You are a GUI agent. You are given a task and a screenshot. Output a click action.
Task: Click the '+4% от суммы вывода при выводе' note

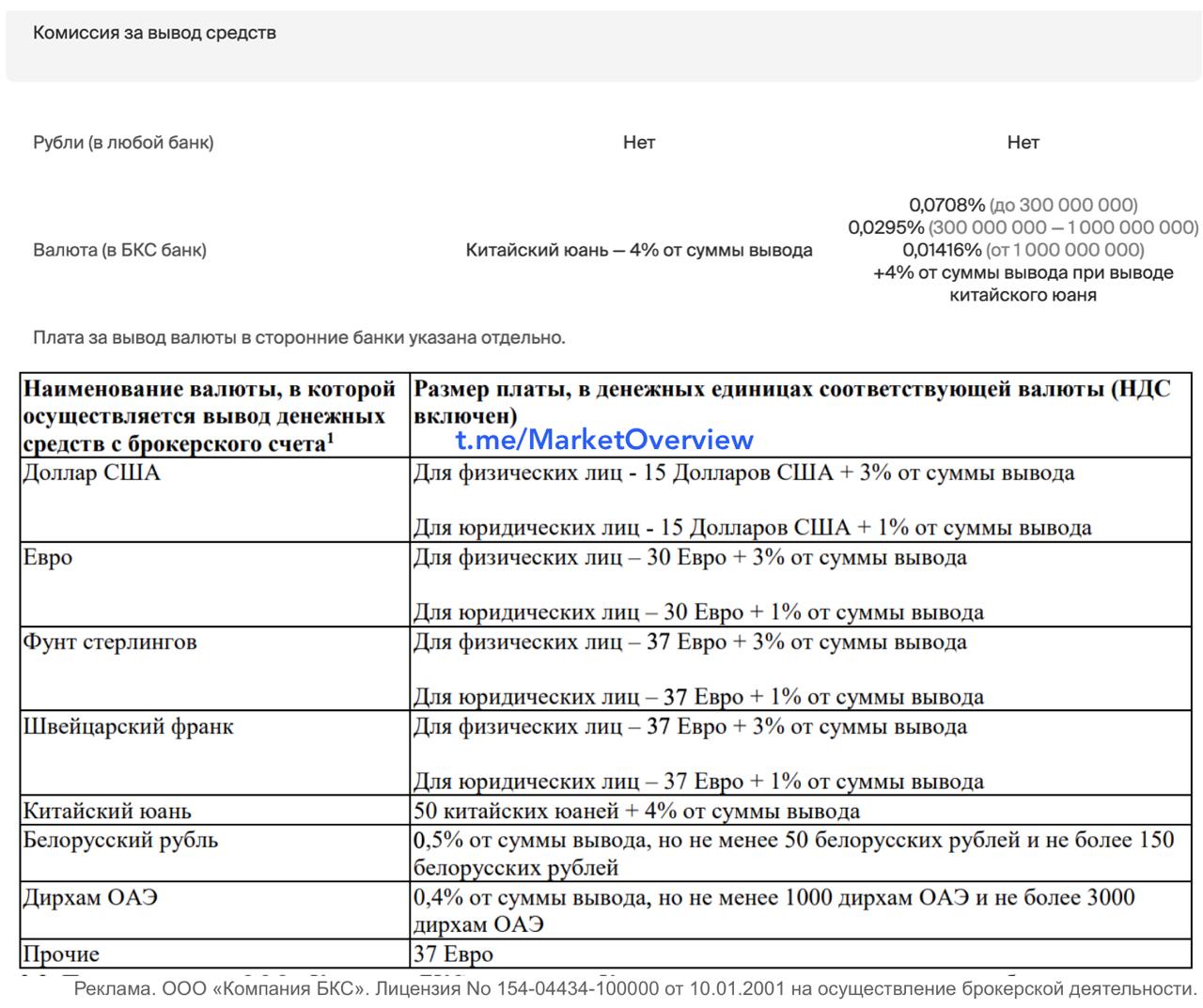[1023, 272]
